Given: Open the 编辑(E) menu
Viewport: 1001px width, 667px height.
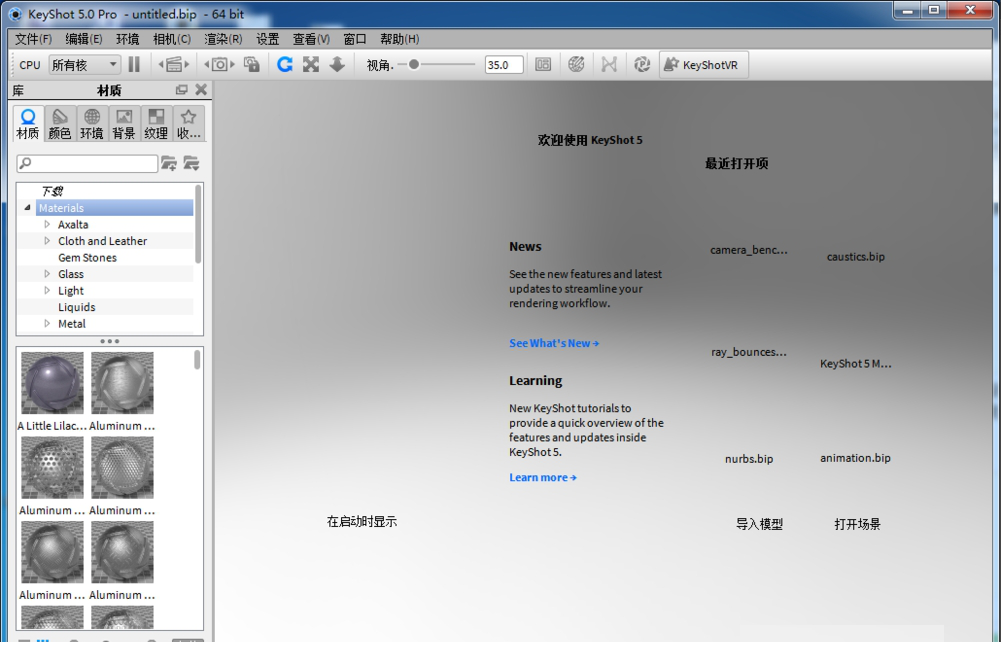Looking at the screenshot, I should (84, 39).
